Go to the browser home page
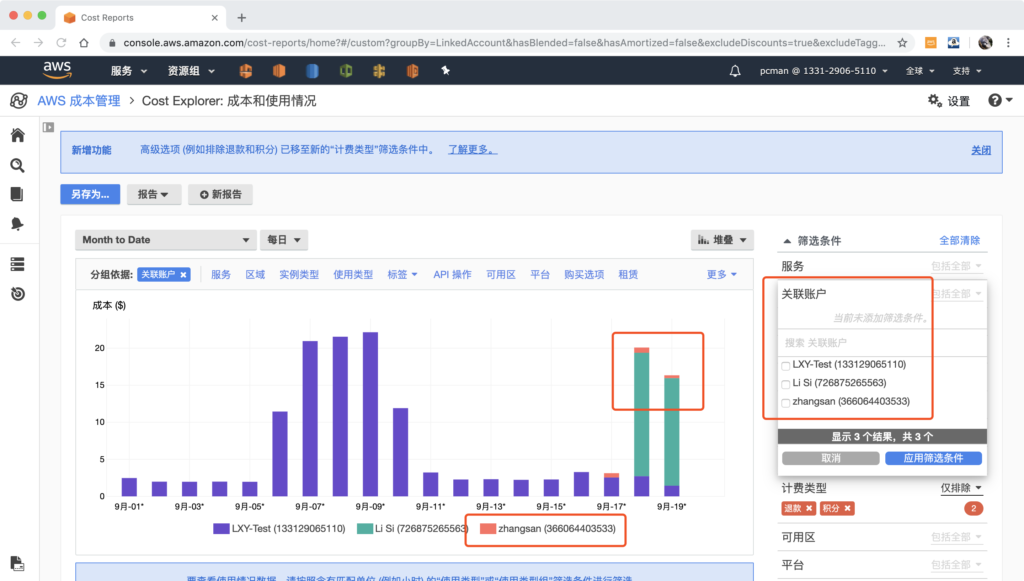Image resolution: width=1024 pixels, height=581 pixels. pyautogui.click(x=84, y=42)
